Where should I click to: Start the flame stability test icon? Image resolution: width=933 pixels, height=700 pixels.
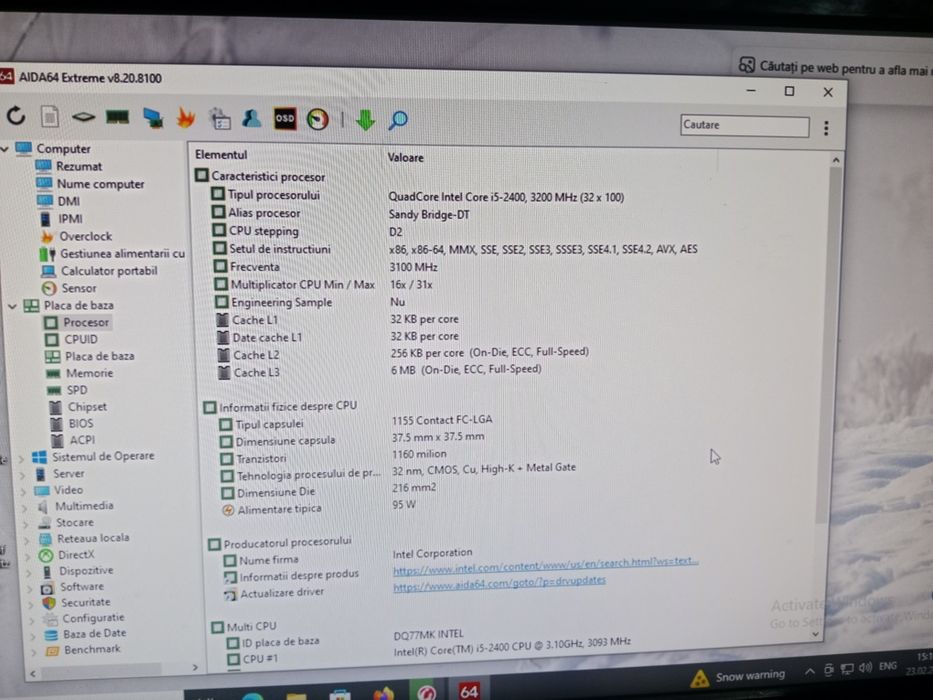(186, 118)
